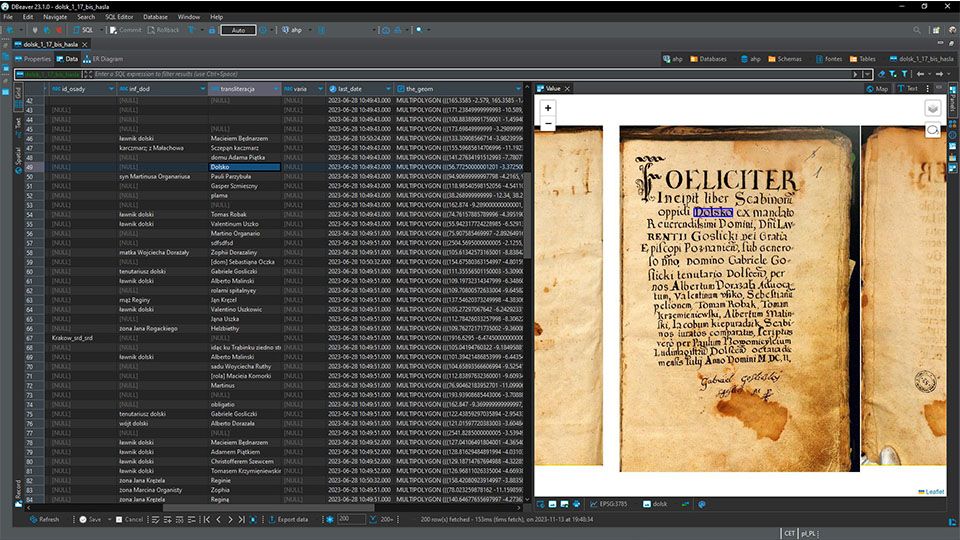Zoom out on the map viewer
This screenshot has height=540, width=960.
coord(548,124)
